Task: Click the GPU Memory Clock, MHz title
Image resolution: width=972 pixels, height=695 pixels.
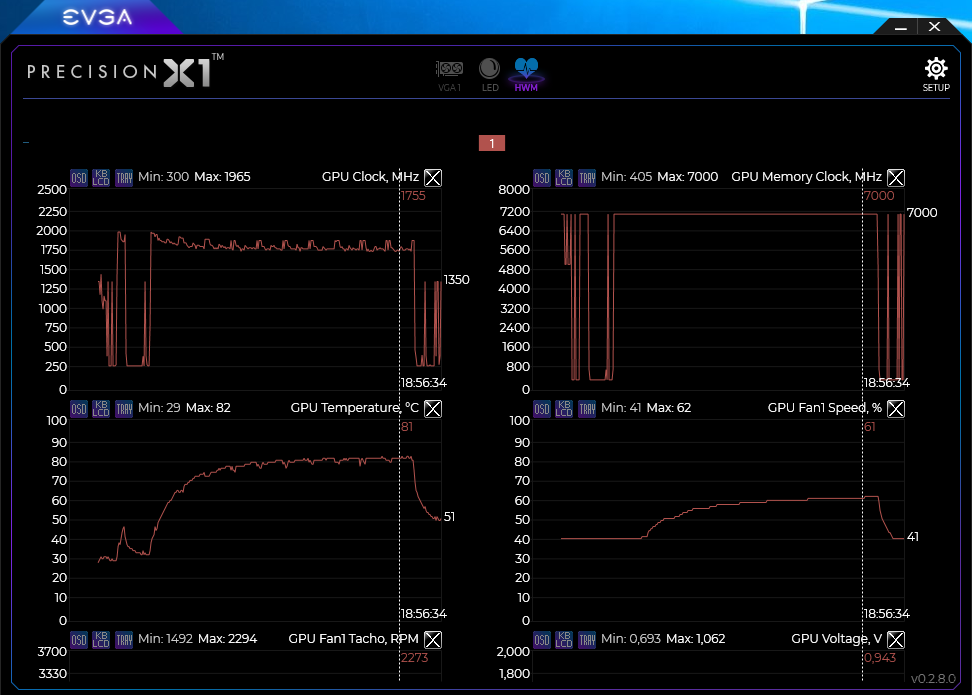Action: (x=806, y=177)
